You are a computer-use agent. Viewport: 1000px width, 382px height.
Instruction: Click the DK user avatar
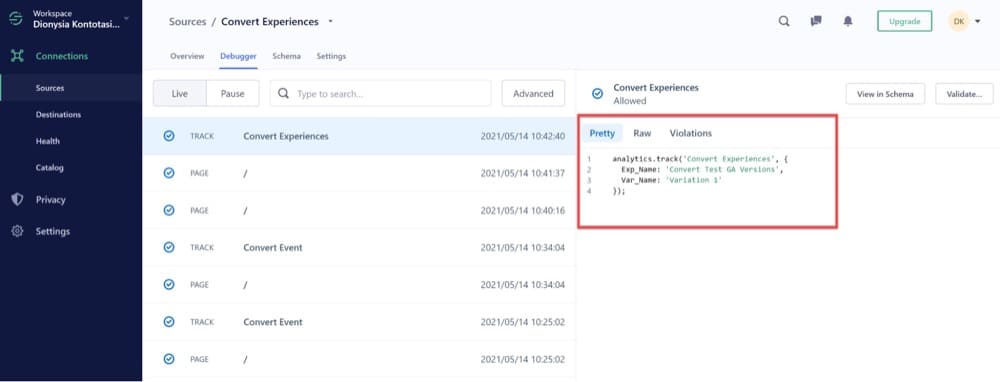(x=959, y=21)
